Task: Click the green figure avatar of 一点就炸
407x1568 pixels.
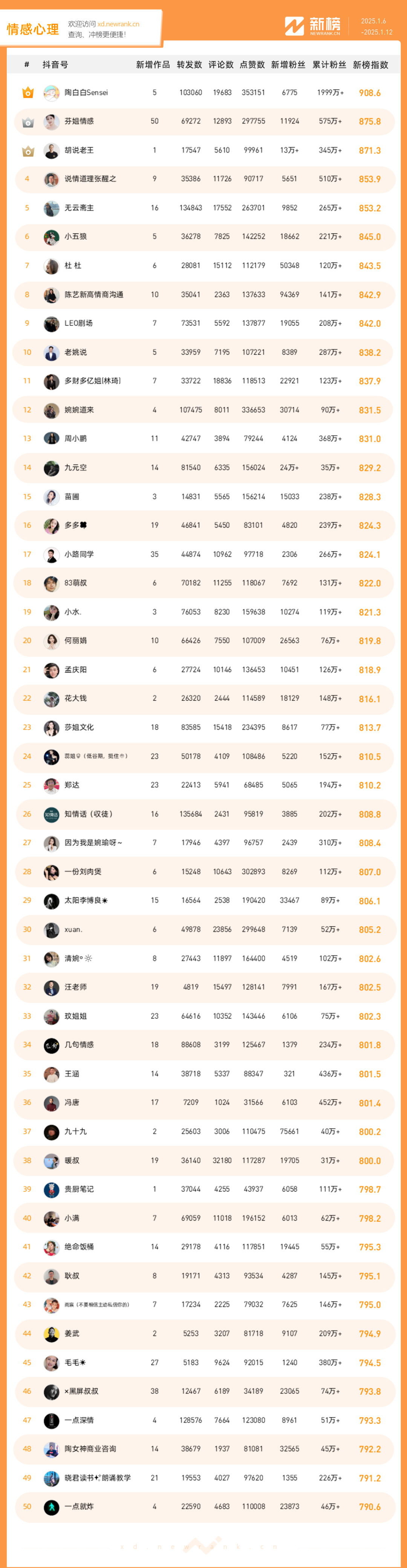Action: click(52, 1507)
